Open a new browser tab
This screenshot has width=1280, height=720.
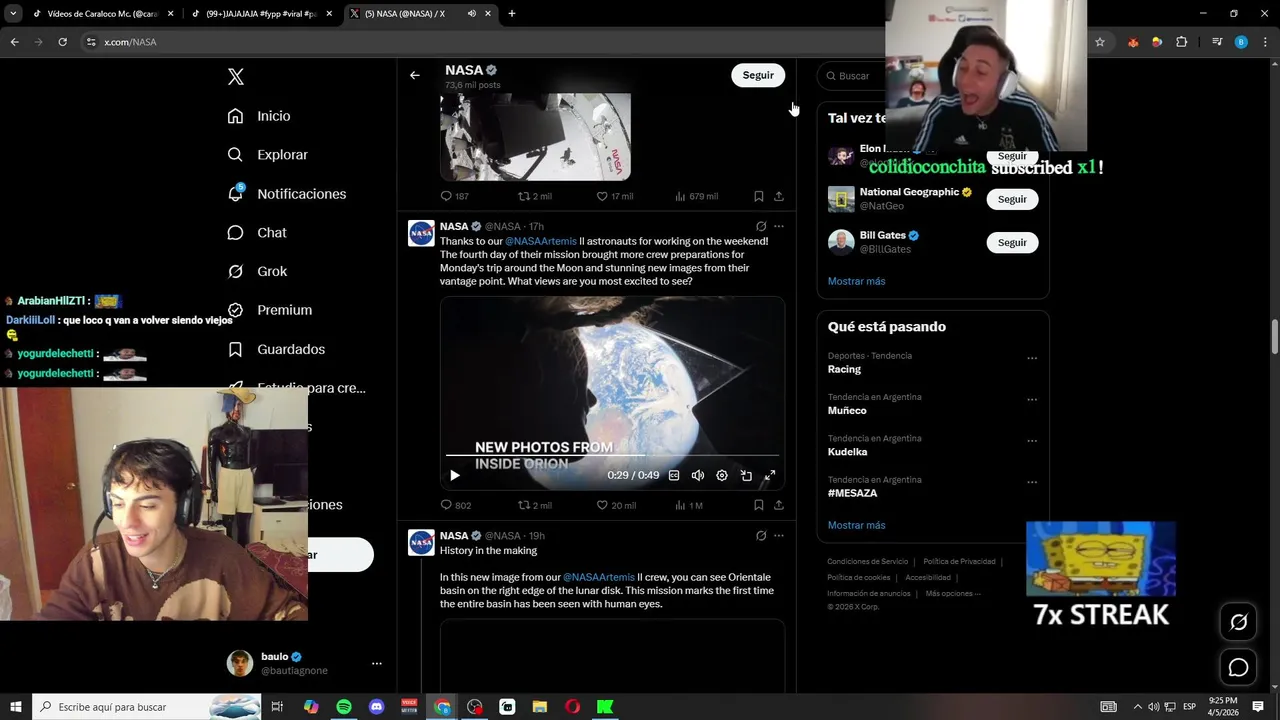pyautogui.click(x=512, y=14)
